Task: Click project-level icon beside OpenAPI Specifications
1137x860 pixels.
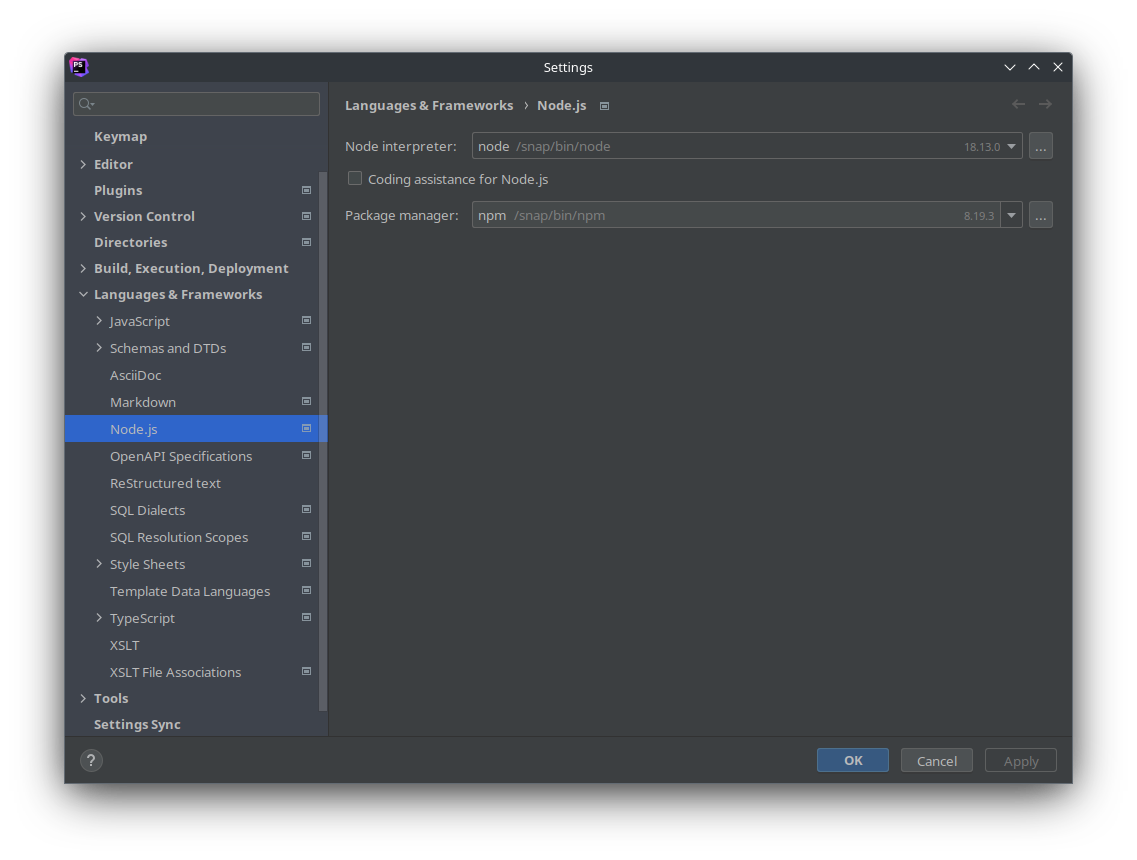Action: point(306,455)
